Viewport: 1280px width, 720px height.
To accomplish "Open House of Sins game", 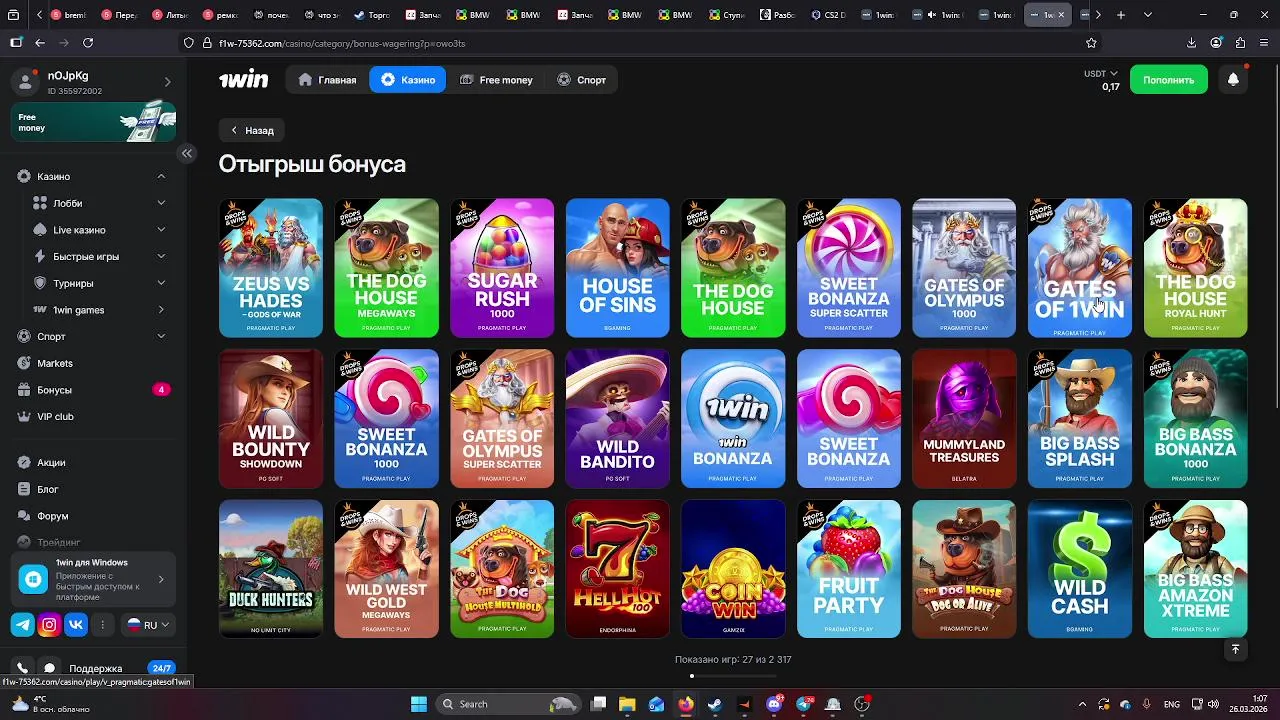I will tap(618, 268).
